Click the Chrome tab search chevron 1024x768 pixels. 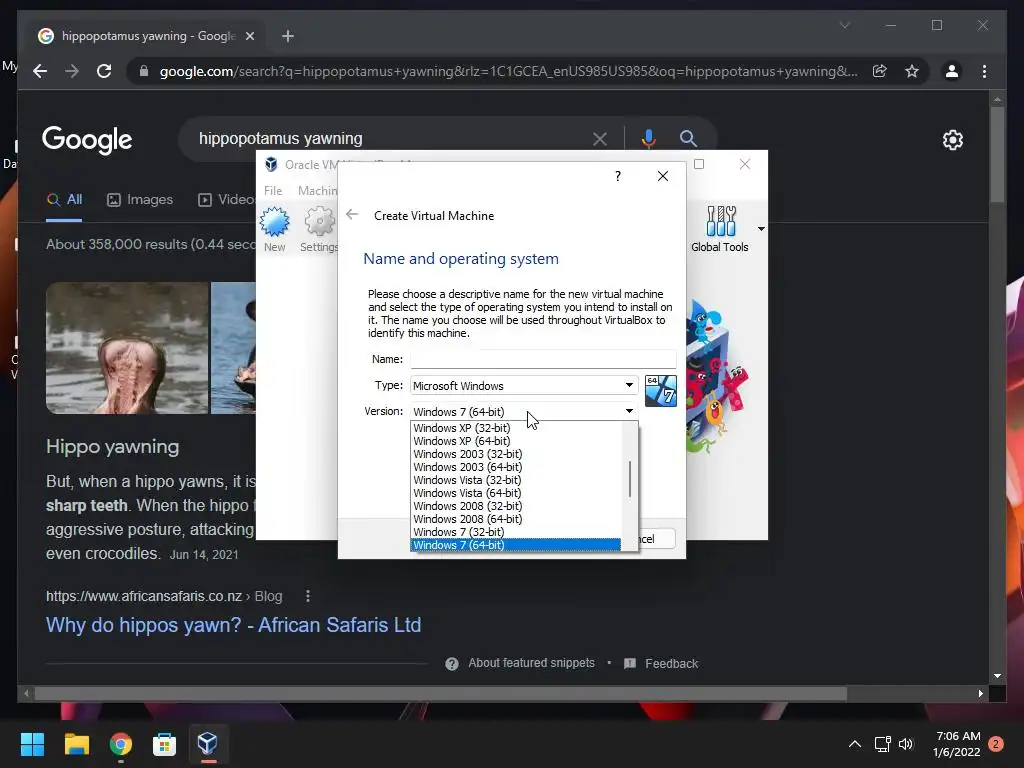coord(844,25)
